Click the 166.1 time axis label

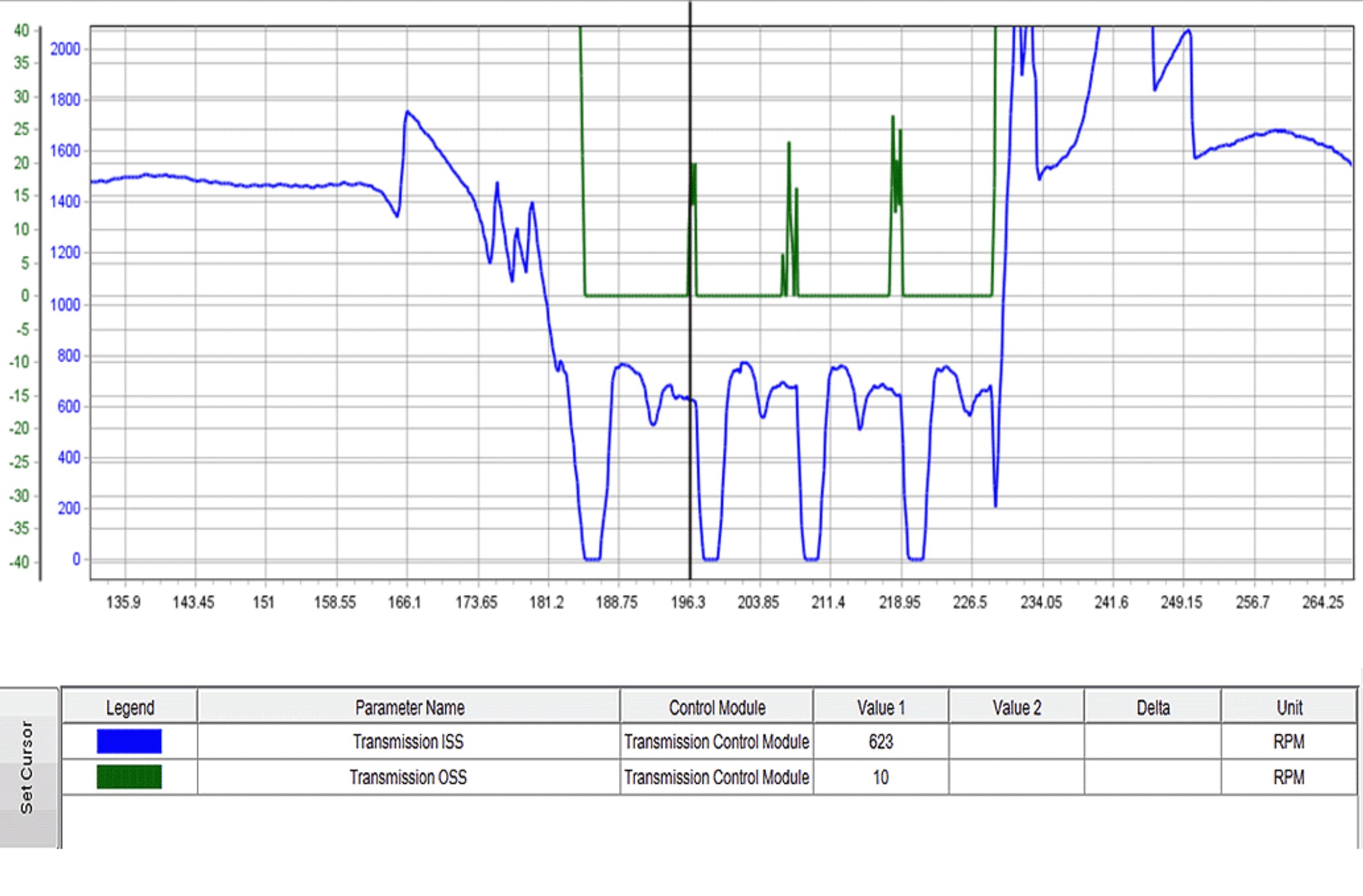click(x=404, y=602)
